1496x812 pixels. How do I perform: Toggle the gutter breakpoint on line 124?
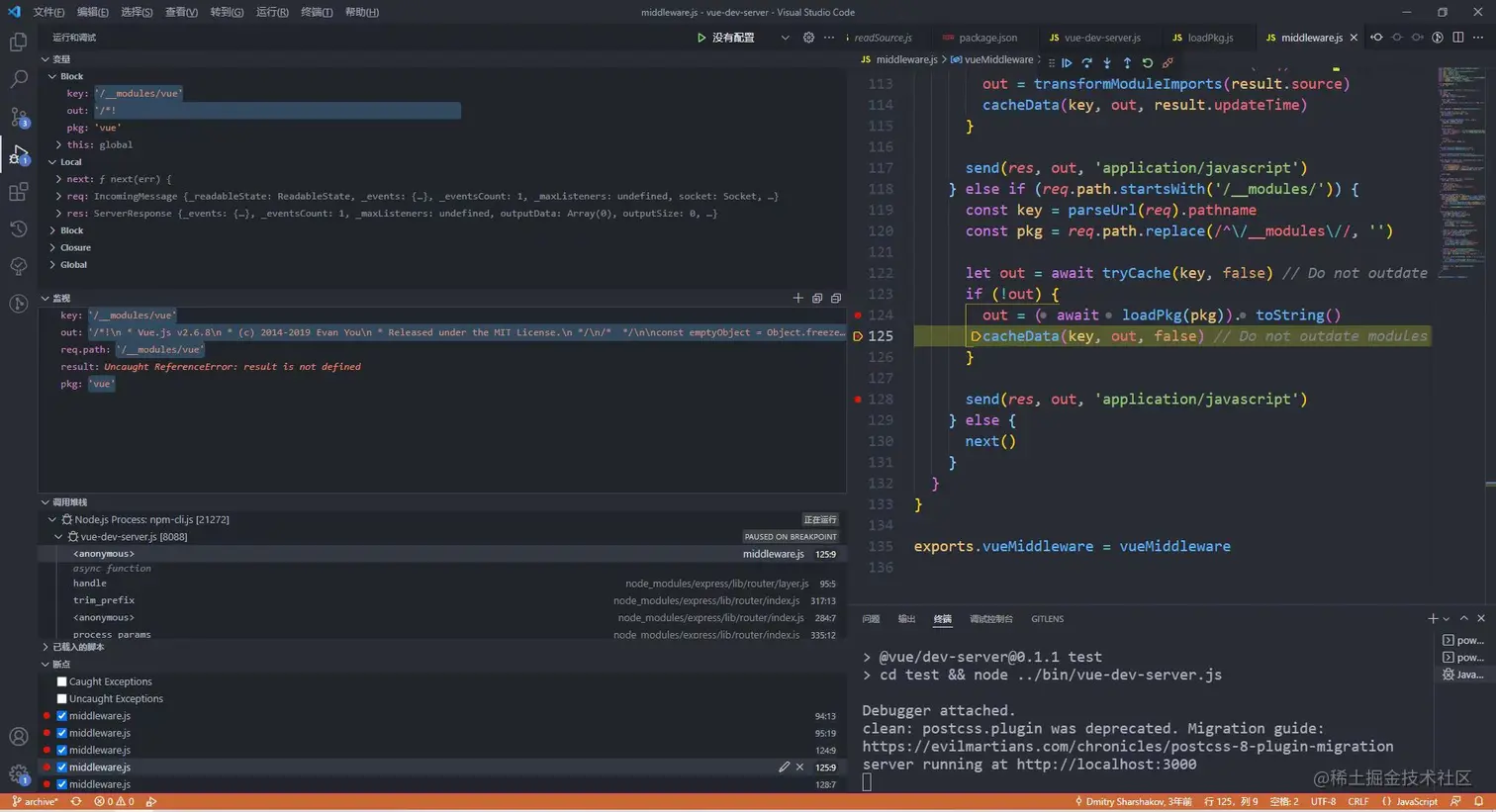click(858, 315)
